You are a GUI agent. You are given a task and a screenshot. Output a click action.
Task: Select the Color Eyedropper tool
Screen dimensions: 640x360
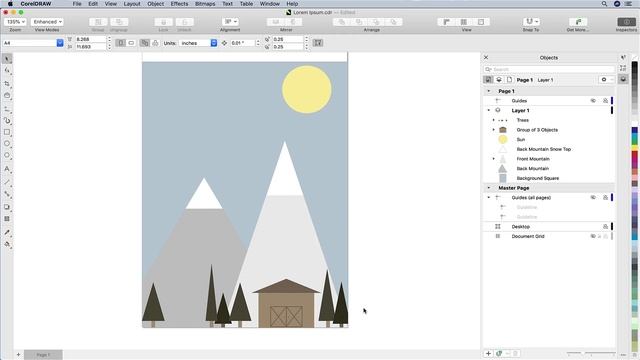tap(7, 232)
